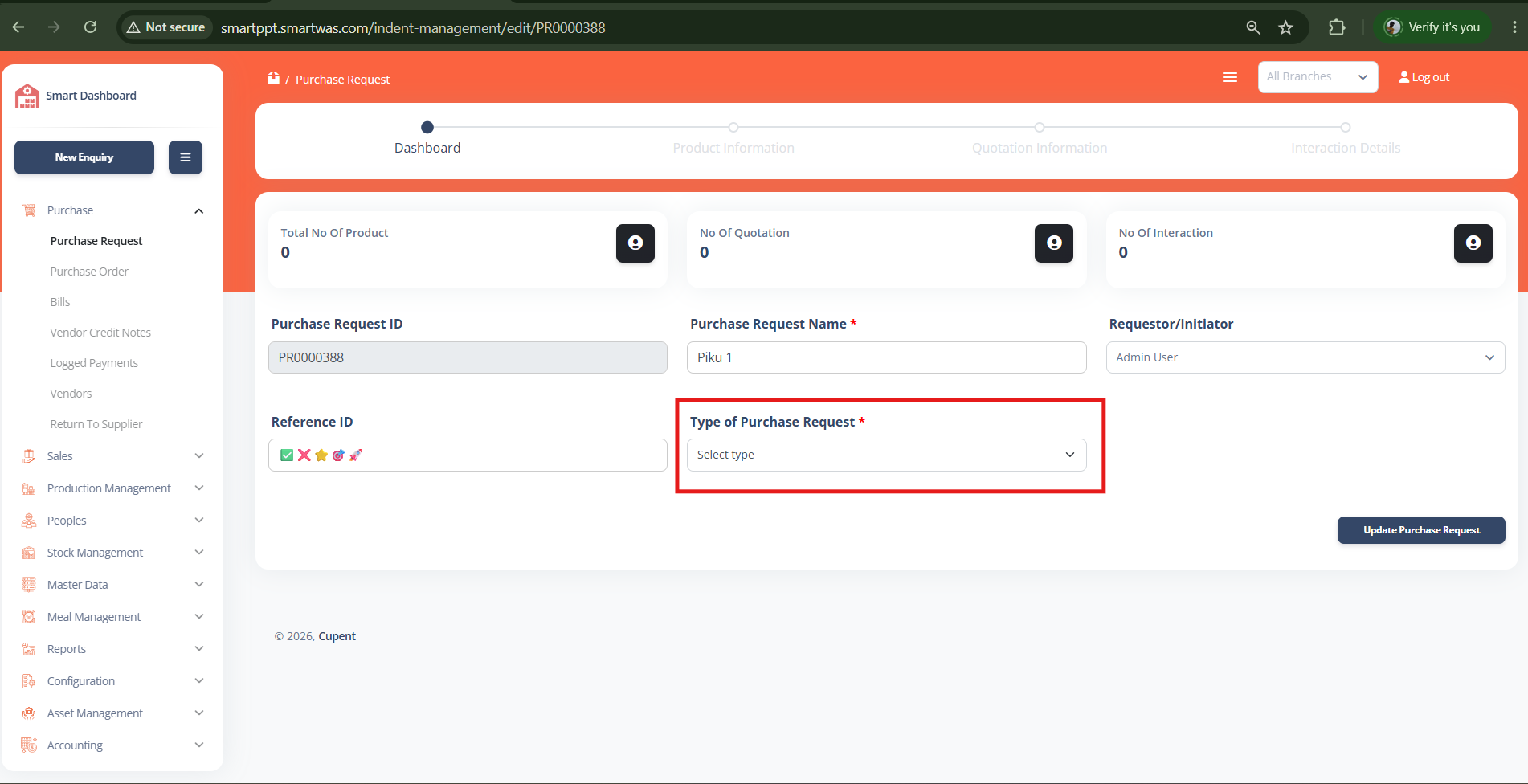Click the Purchase Request ID field PR0000388
Image resolution: width=1528 pixels, height=784 pixels.
468,357
